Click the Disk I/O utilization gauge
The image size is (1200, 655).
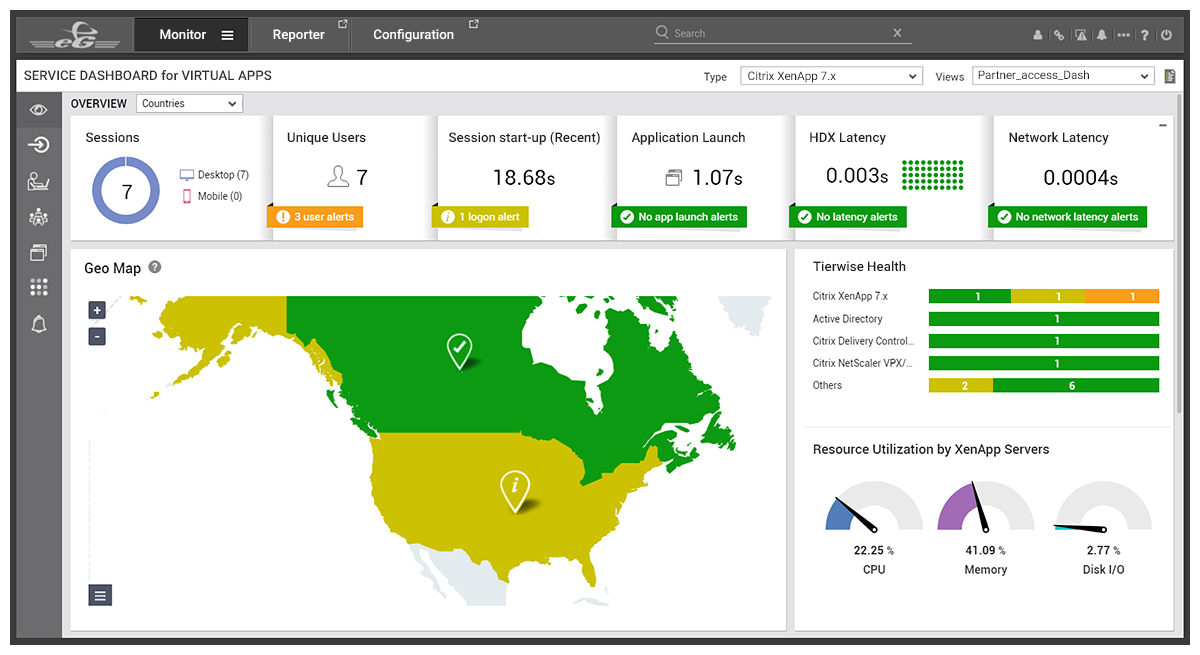click(1104, 506)
